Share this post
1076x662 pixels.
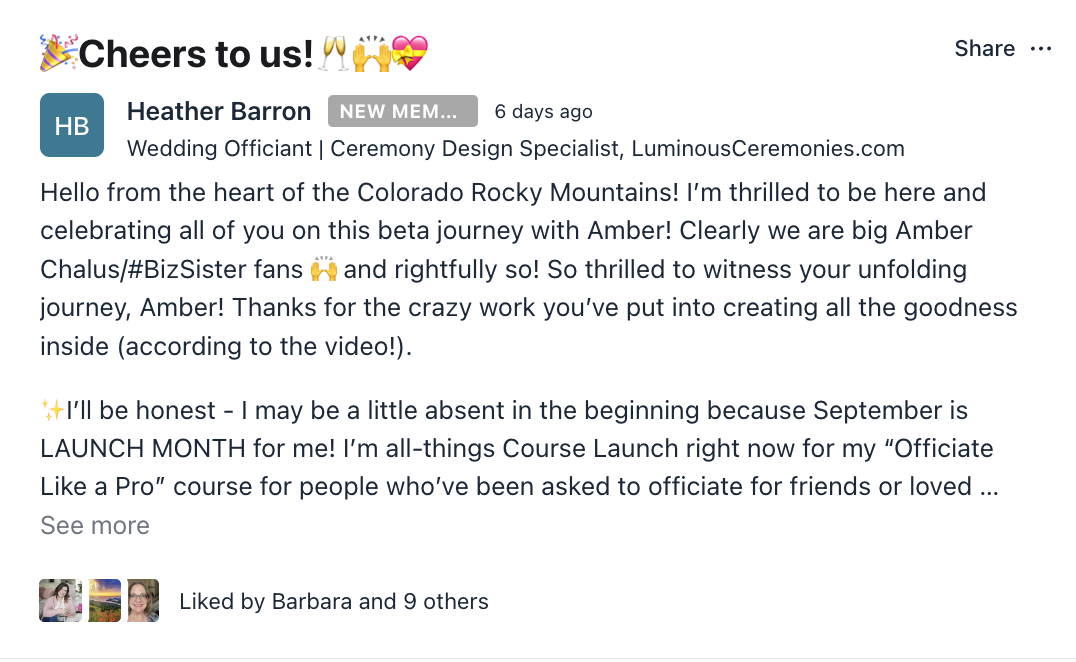[x=984, y=49]
